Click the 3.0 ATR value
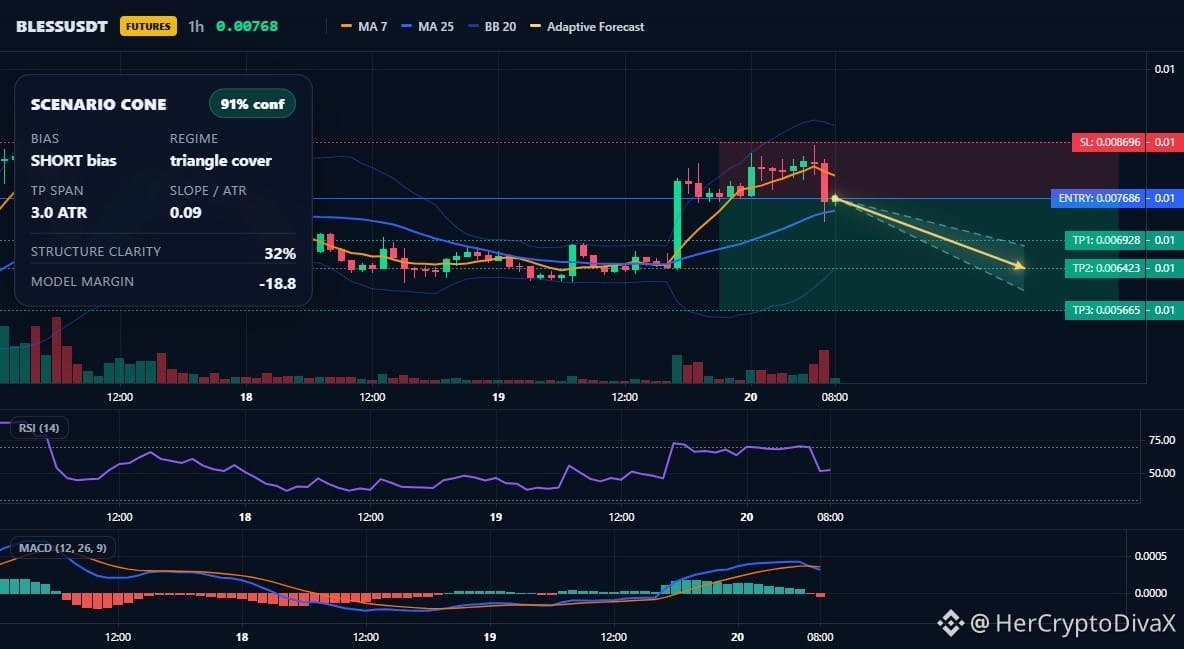The image size is (1184, 649). pyautogui.click(x=59, y=212)
